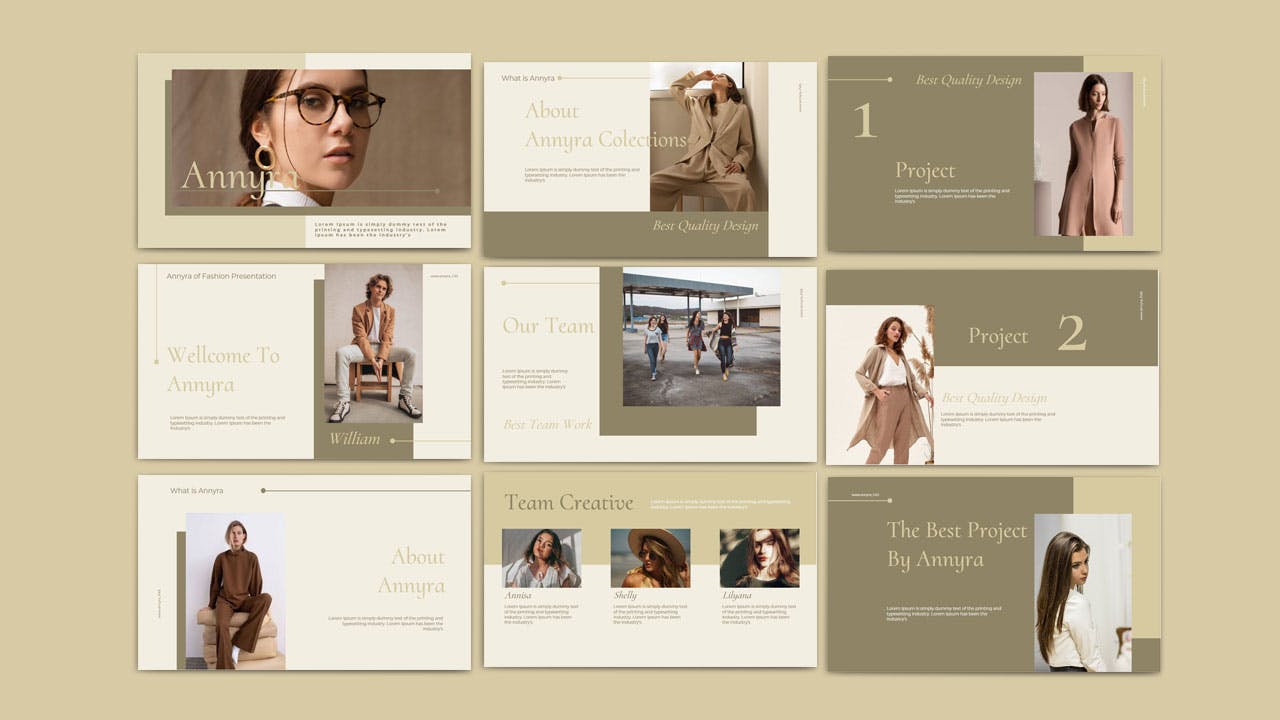1280x720 pixels.
Task: Select the "Wellcome To Annyra" heading
Action: pyautogui.click(x=223, y=370)
